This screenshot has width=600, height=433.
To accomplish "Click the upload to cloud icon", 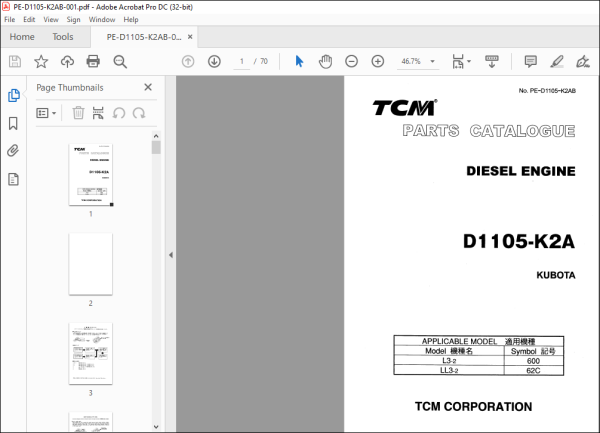I will pyautogui.click(x=67, y=62).
